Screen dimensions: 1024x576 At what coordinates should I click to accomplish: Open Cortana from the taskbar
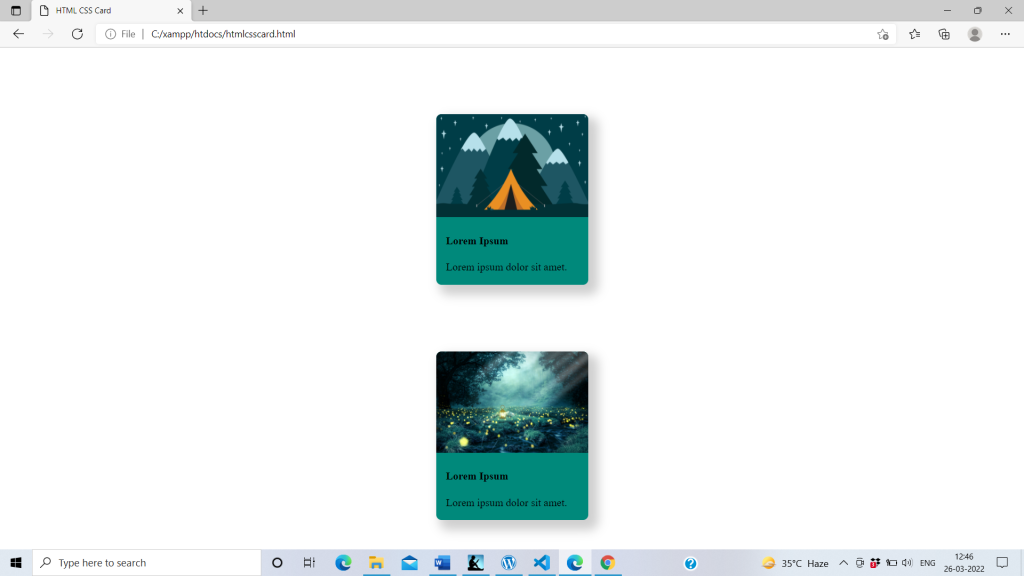point(277,562)
